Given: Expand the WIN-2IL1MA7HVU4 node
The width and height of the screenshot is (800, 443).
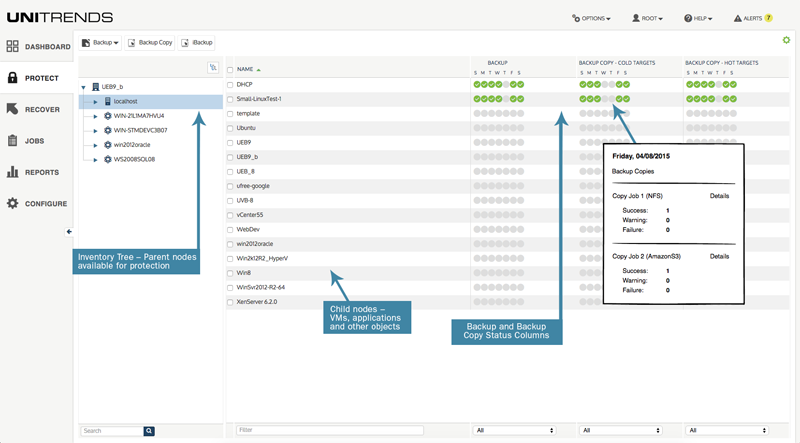Looking at the screenshot, I should (x=95, y=116).
